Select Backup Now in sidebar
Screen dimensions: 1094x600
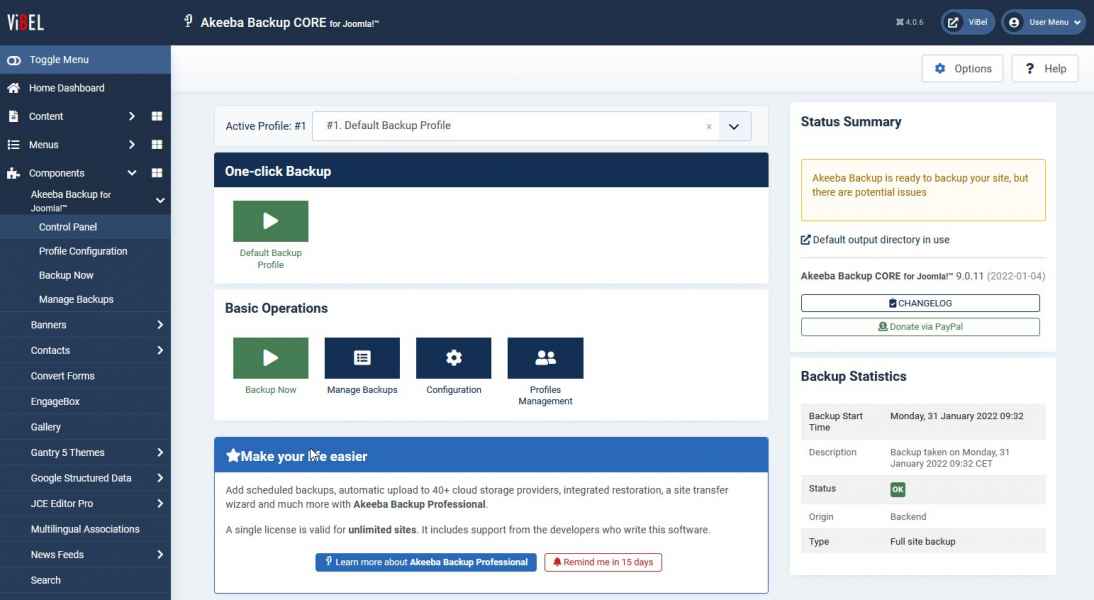tap(66, 275)
